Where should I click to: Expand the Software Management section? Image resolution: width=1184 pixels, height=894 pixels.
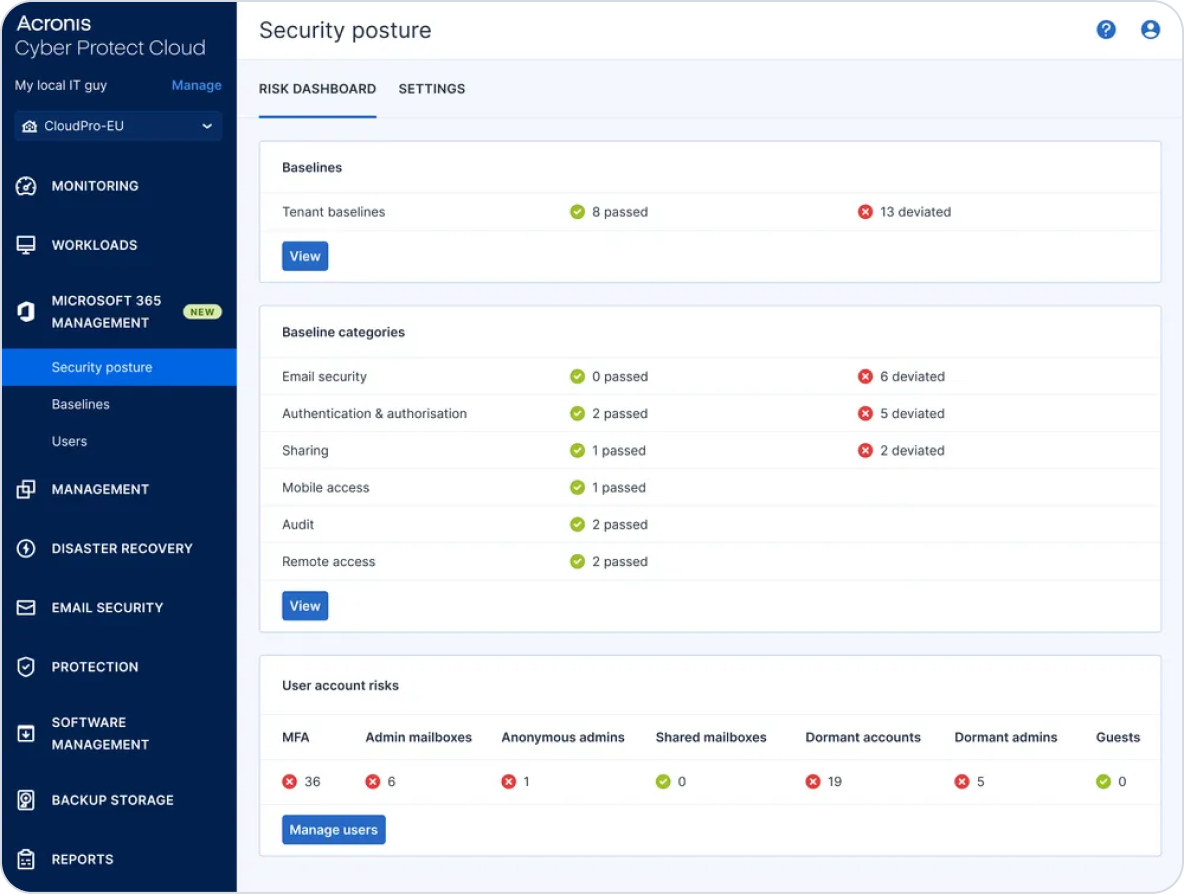[100, 734]
